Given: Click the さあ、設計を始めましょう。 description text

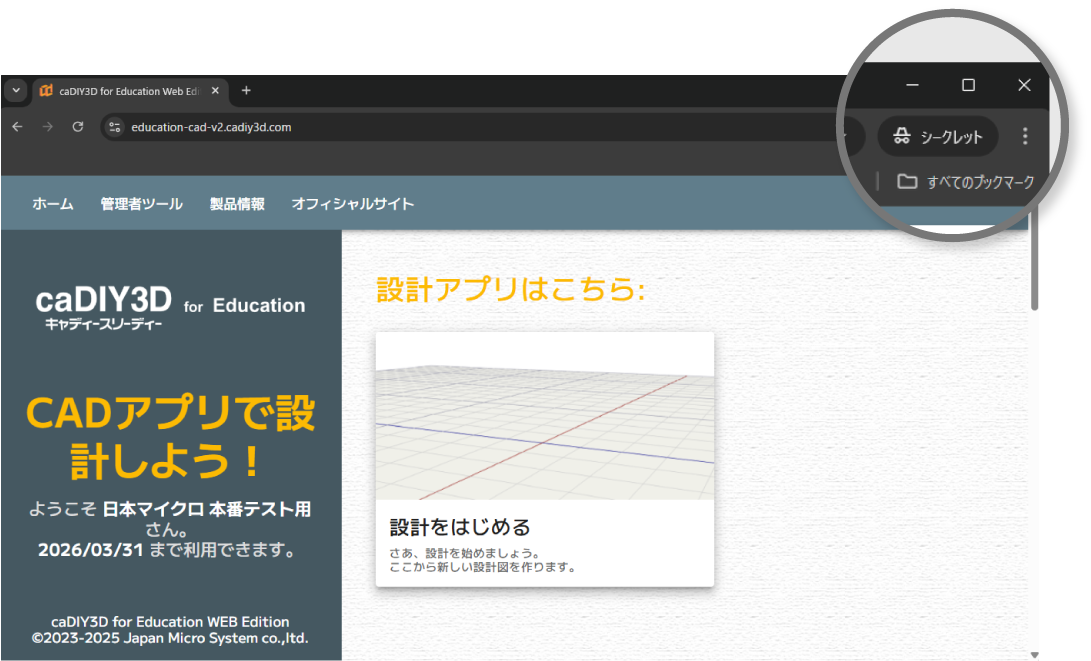Looking at the screenshot, I should (x=464, y=553).
